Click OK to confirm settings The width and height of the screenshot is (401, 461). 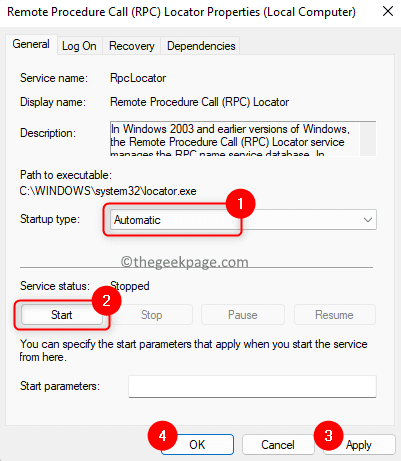(x=197, y=444)
